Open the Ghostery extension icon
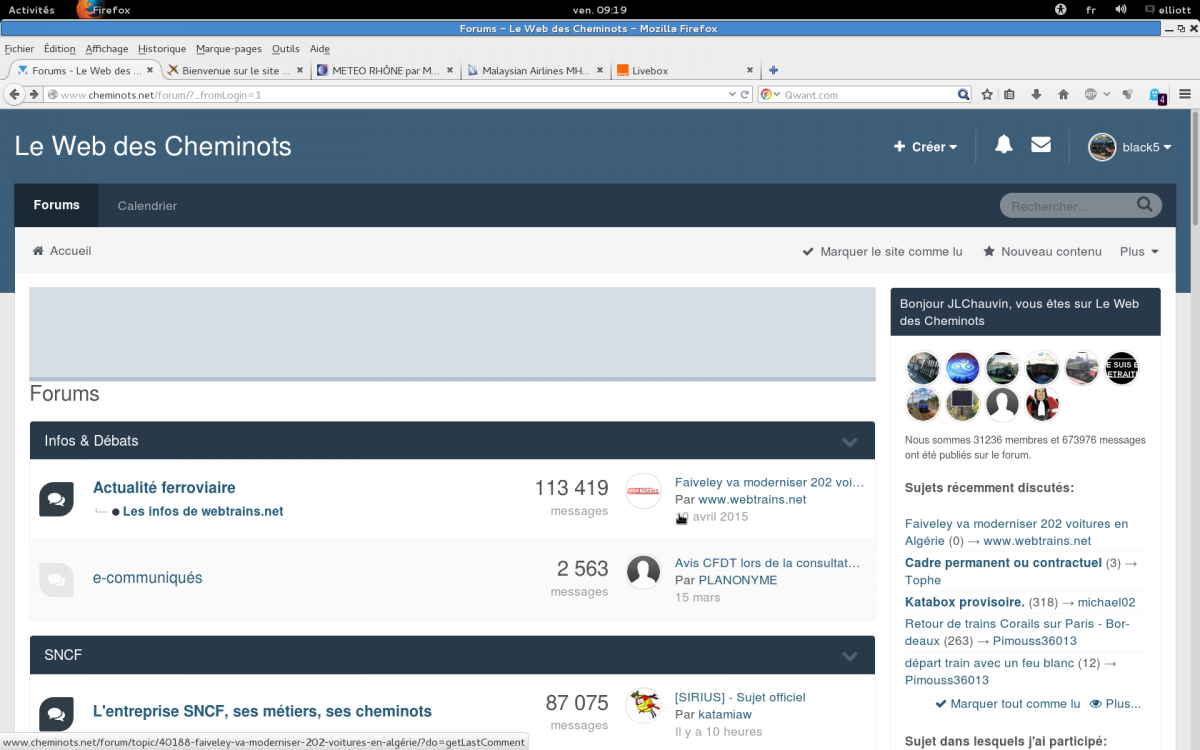Screen dimensions: 1200x750 click(x=1155, y=96)
